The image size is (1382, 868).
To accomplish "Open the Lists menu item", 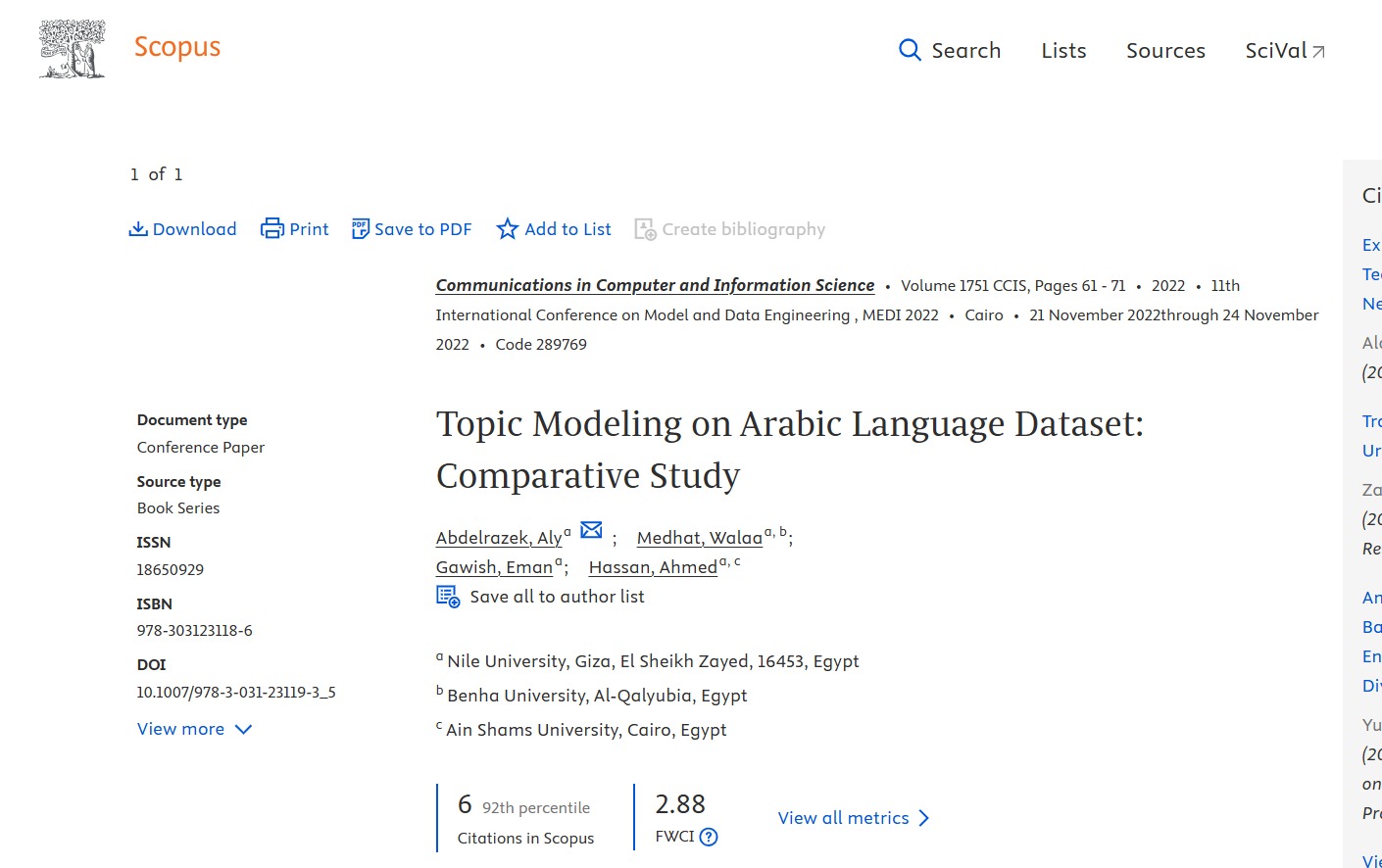I will 1063,51.
